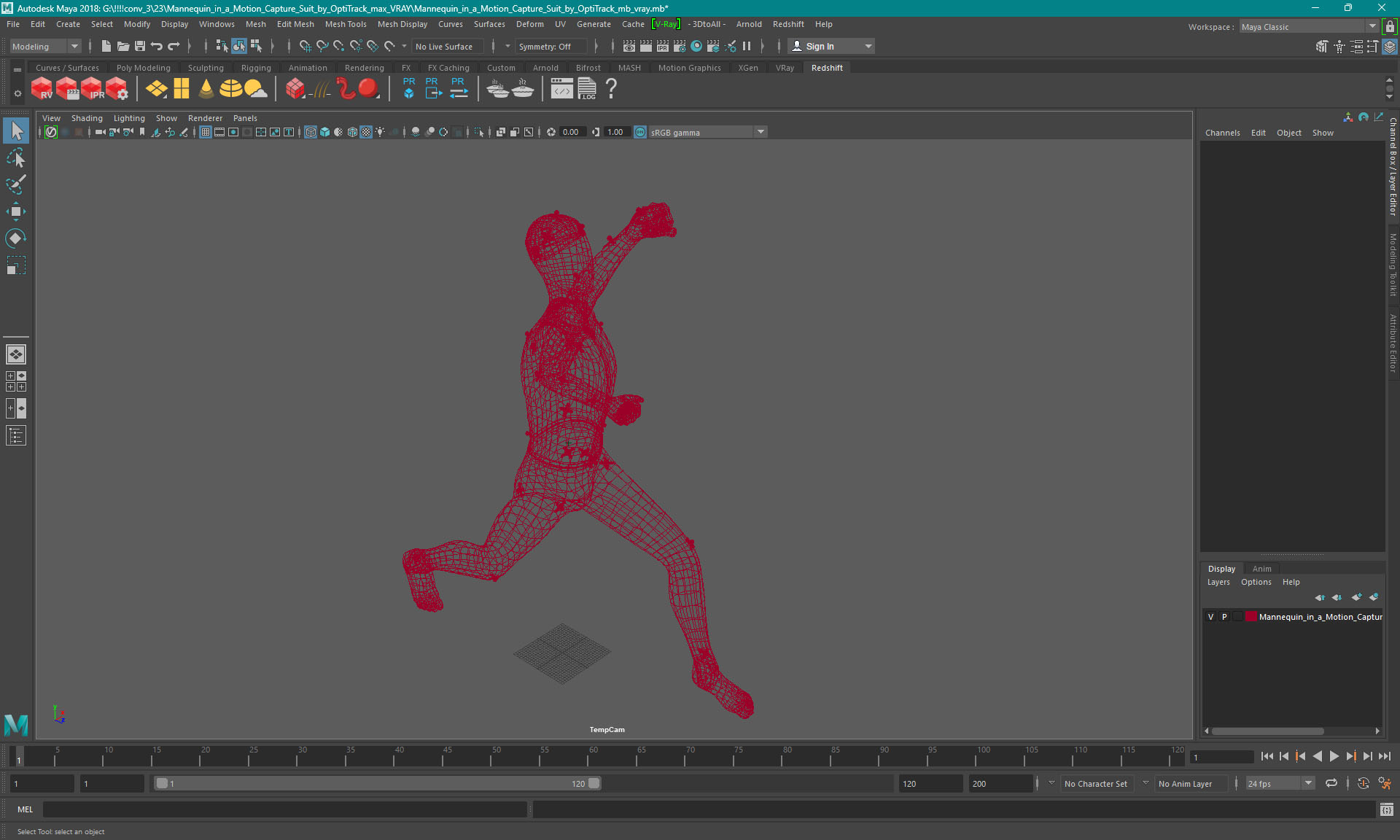Open the Layers menu in layer editor
This screenshot has width=1400, height=840.
1218,582
